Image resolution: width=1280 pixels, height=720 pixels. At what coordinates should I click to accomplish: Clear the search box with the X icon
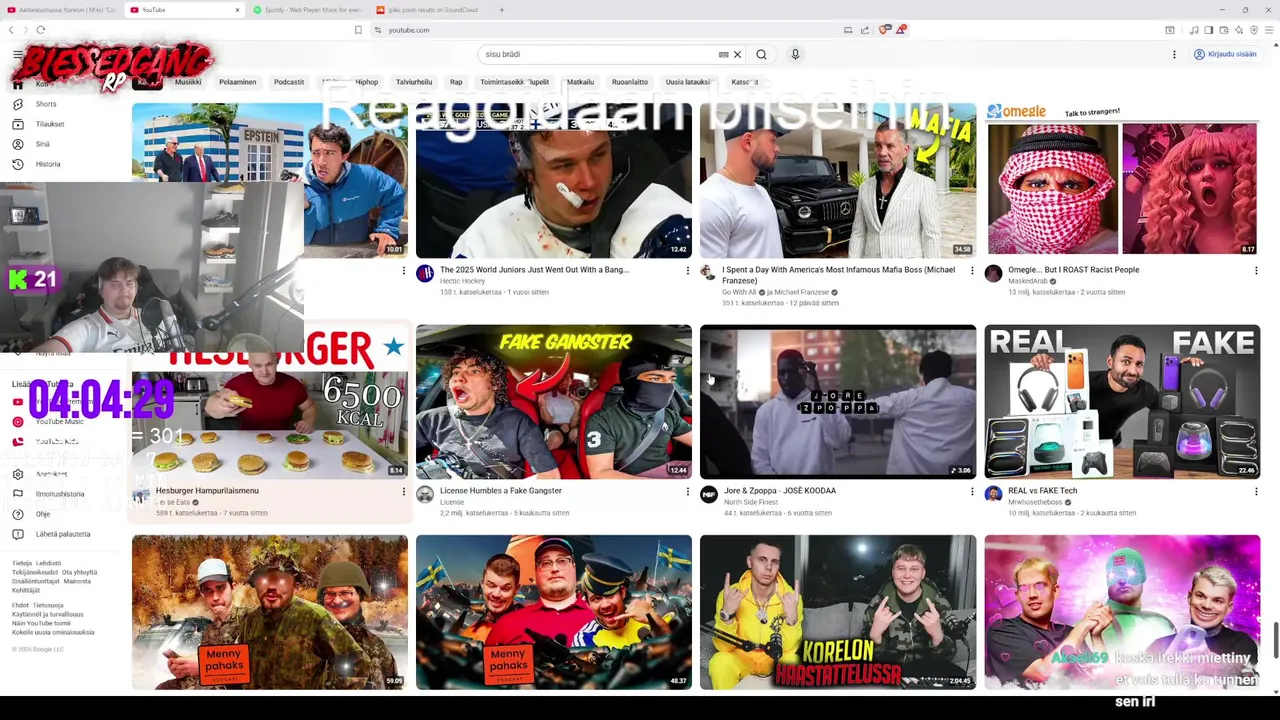(x=737, y=55)
